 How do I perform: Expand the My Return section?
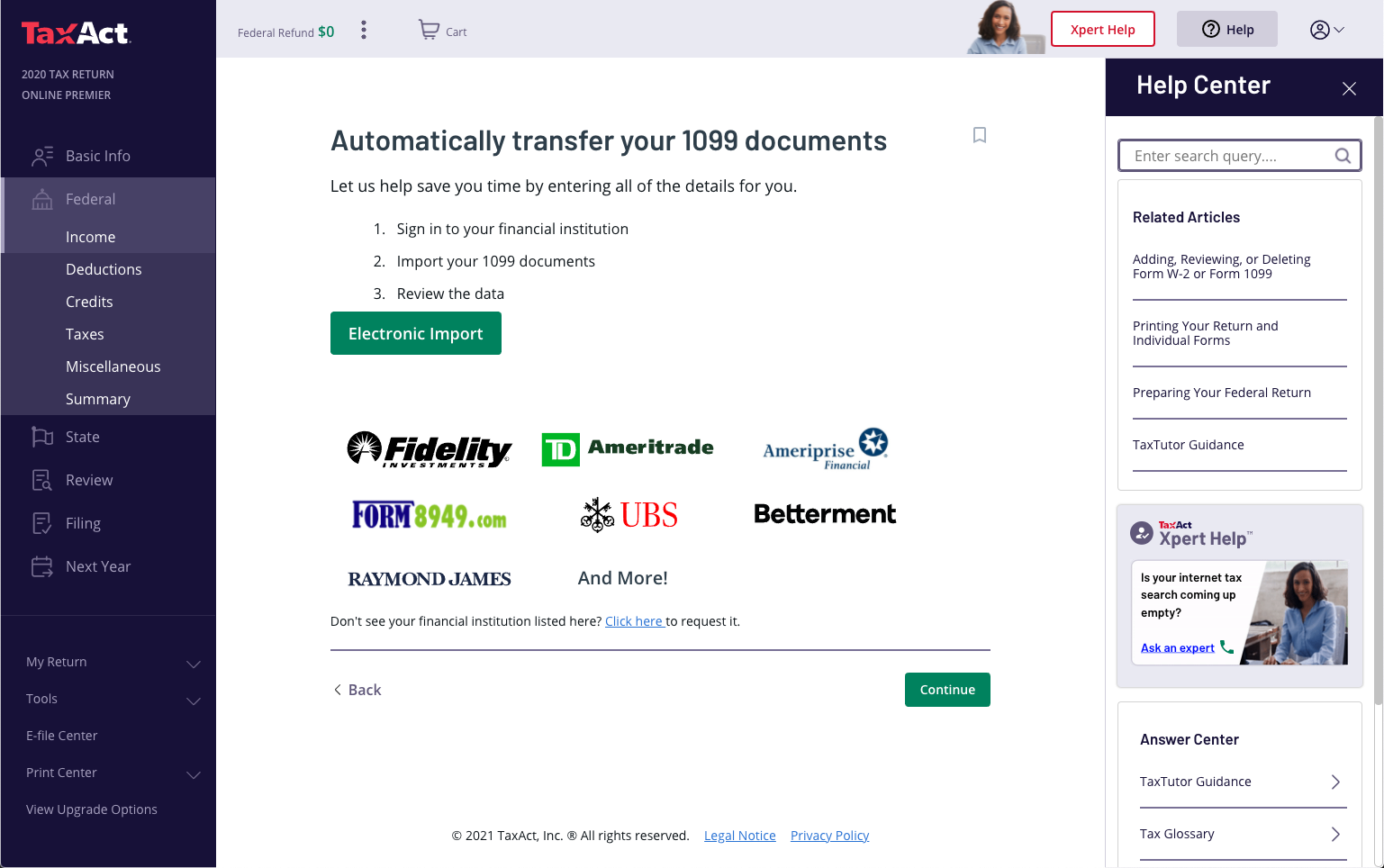[113, 662]
